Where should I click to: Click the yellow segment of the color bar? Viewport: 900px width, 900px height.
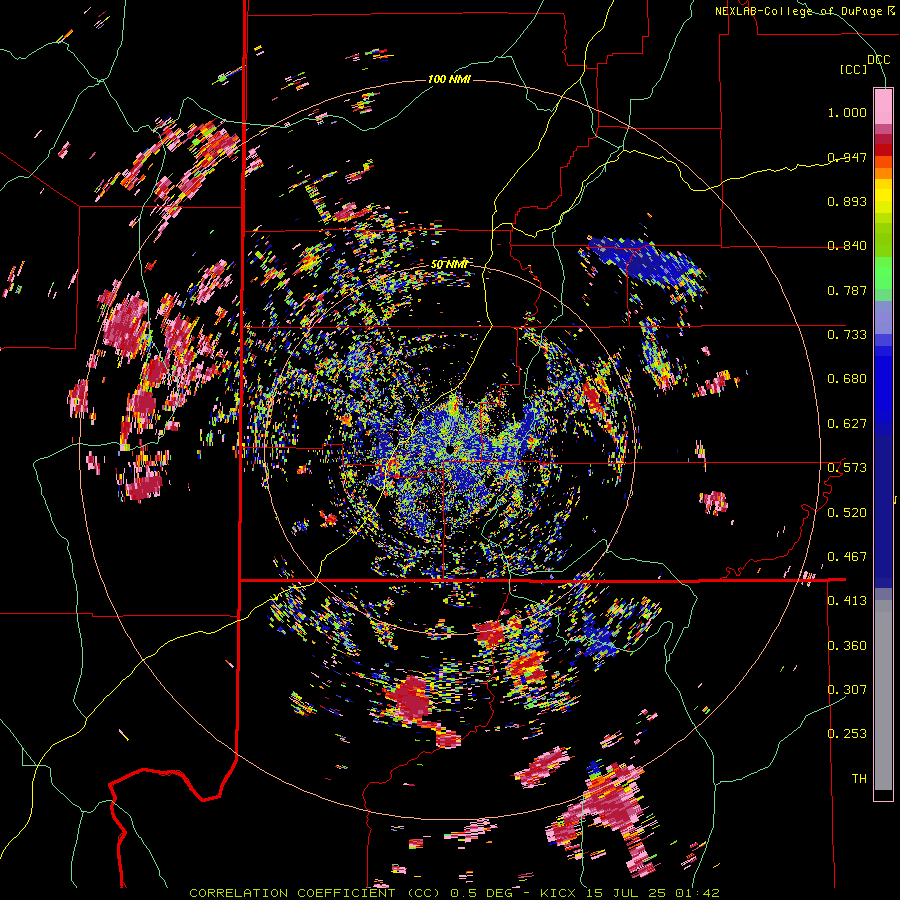point(883,197)
